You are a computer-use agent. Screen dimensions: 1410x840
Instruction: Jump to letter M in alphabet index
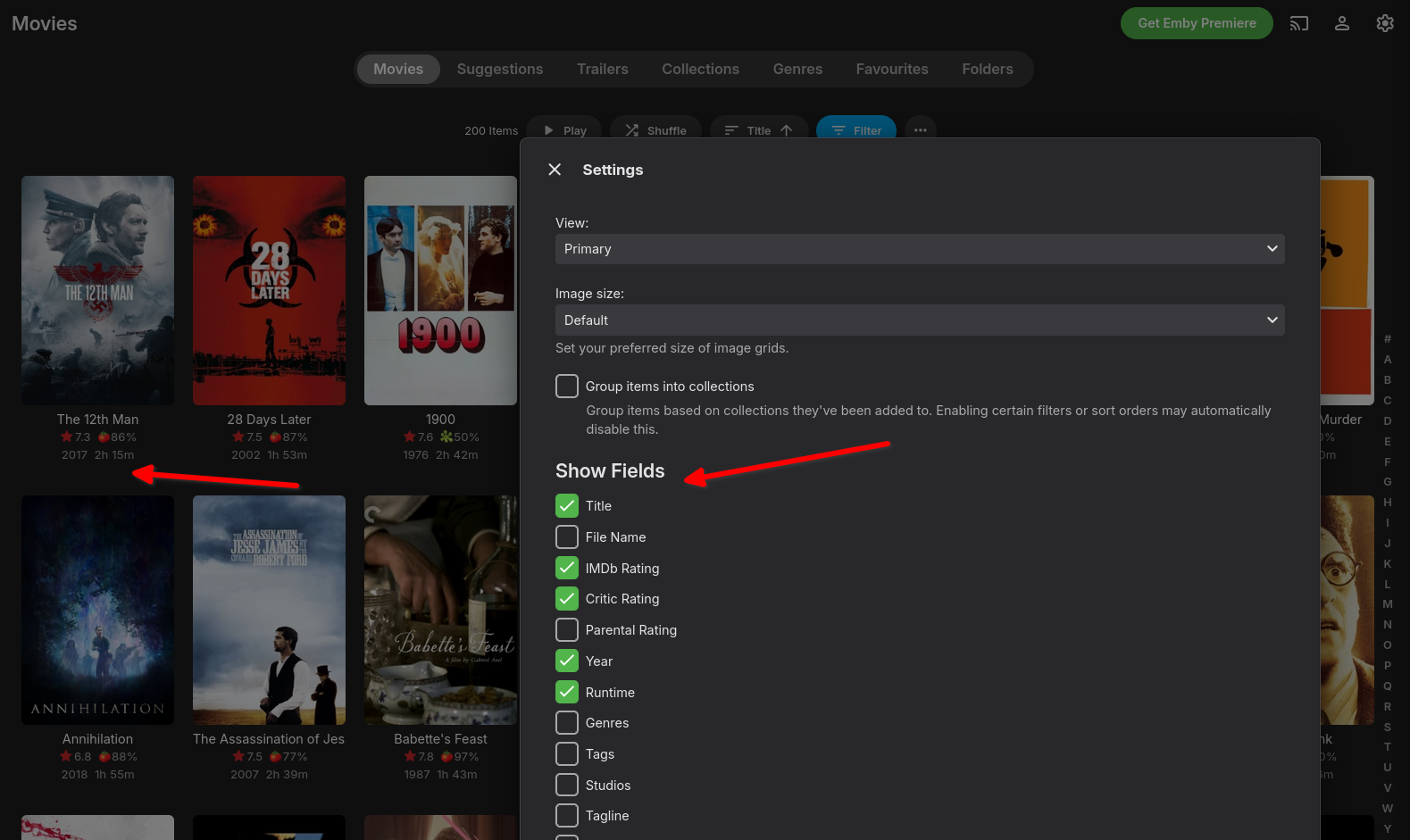[1388, 604]
